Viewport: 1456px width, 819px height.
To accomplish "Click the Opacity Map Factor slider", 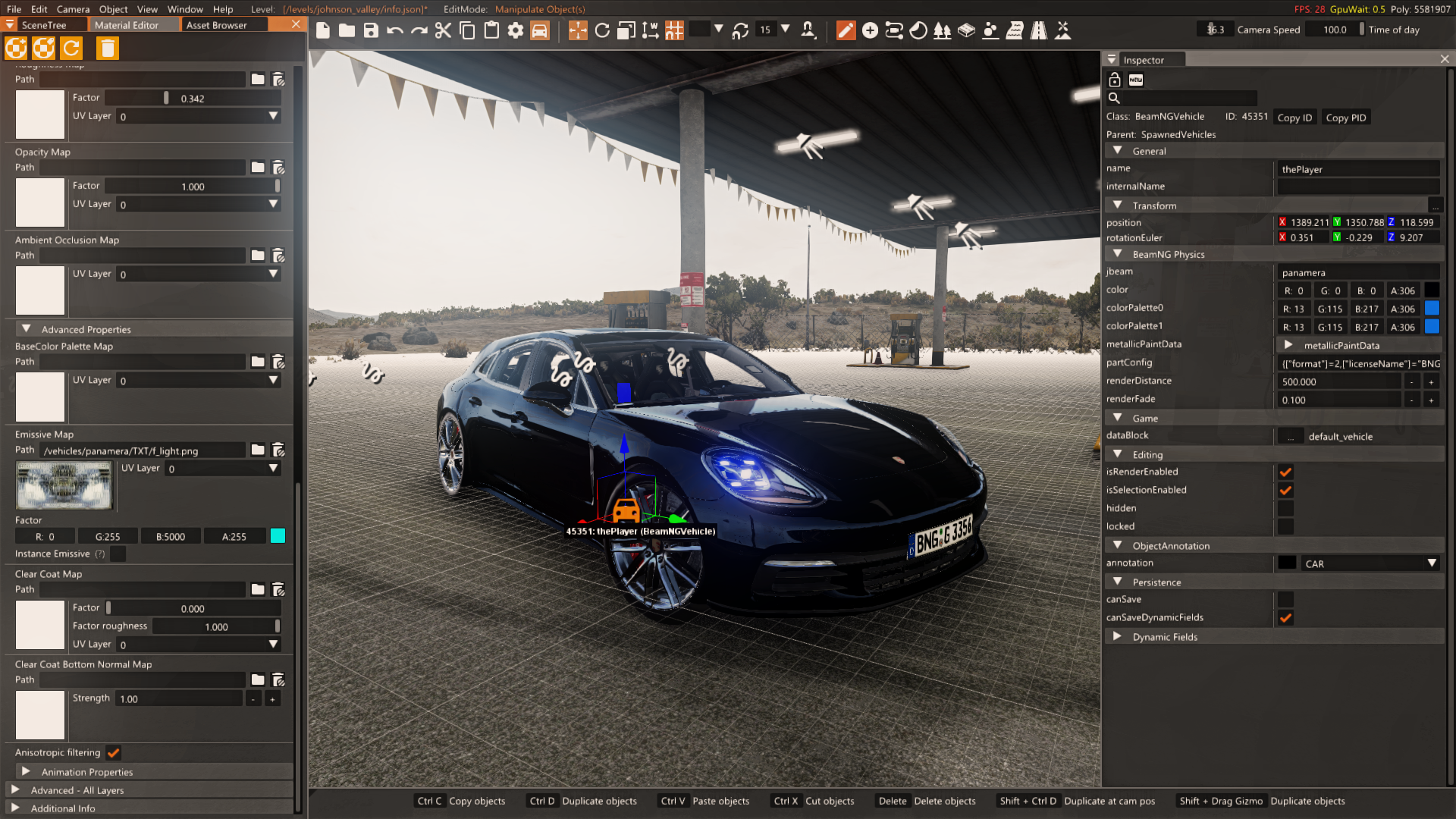I will click(193, 187).
